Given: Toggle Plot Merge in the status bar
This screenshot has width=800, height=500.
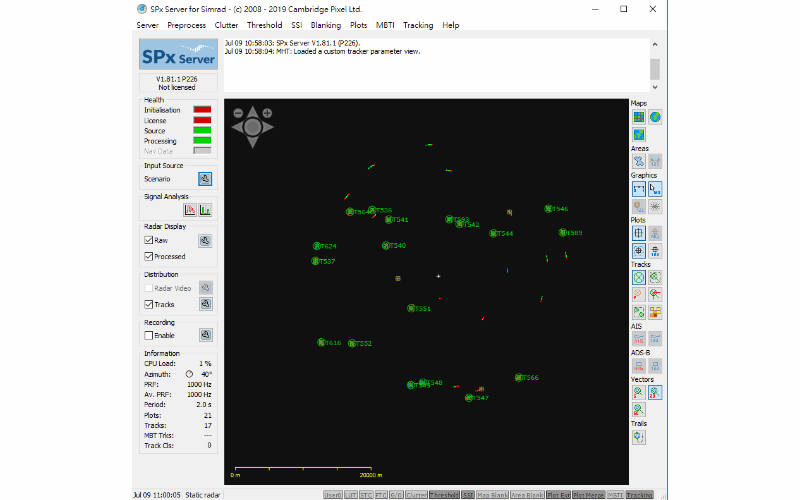Looking at the screenshot, I should (x=588, y=495).
